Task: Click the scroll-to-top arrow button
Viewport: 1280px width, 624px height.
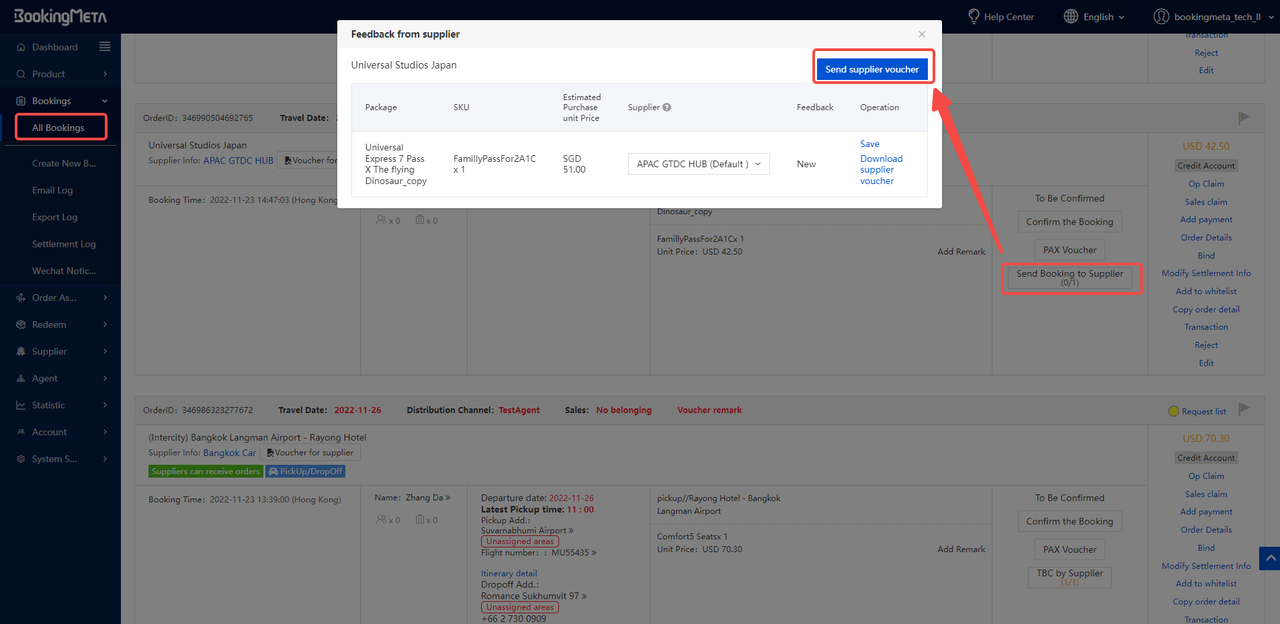Action: click(1268, 559)
